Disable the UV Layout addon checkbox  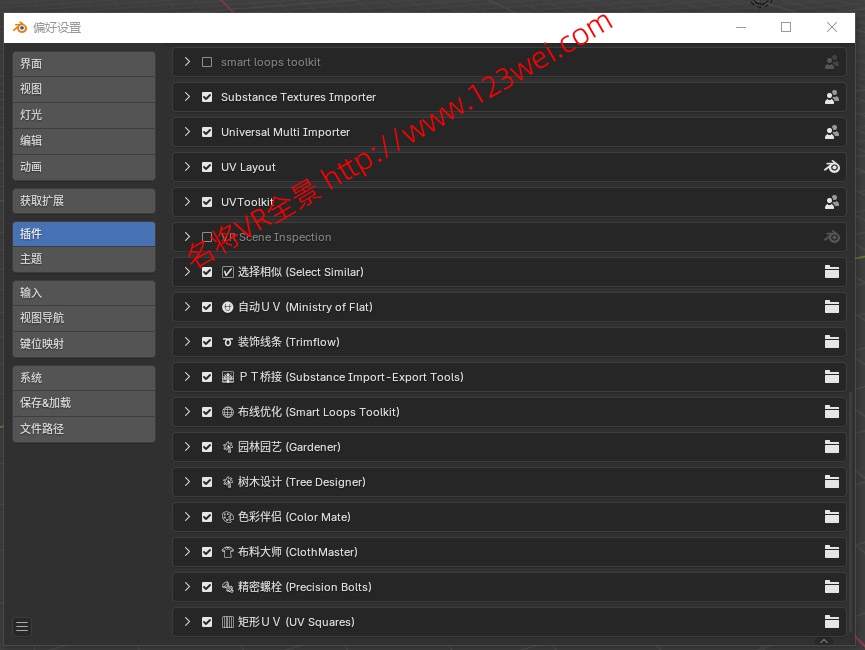[207, 167]
